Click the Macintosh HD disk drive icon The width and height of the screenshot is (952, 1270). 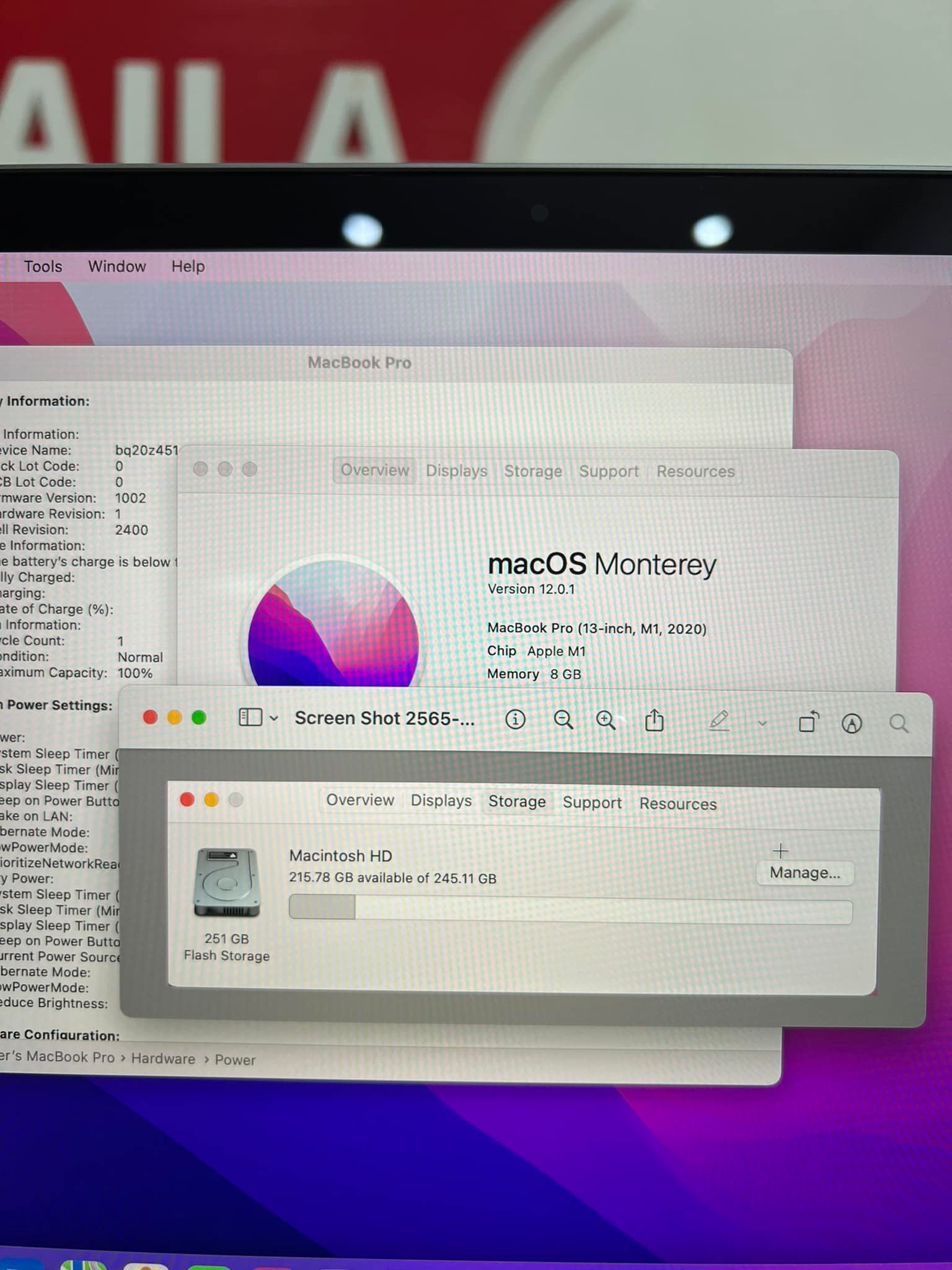(227, 883)
